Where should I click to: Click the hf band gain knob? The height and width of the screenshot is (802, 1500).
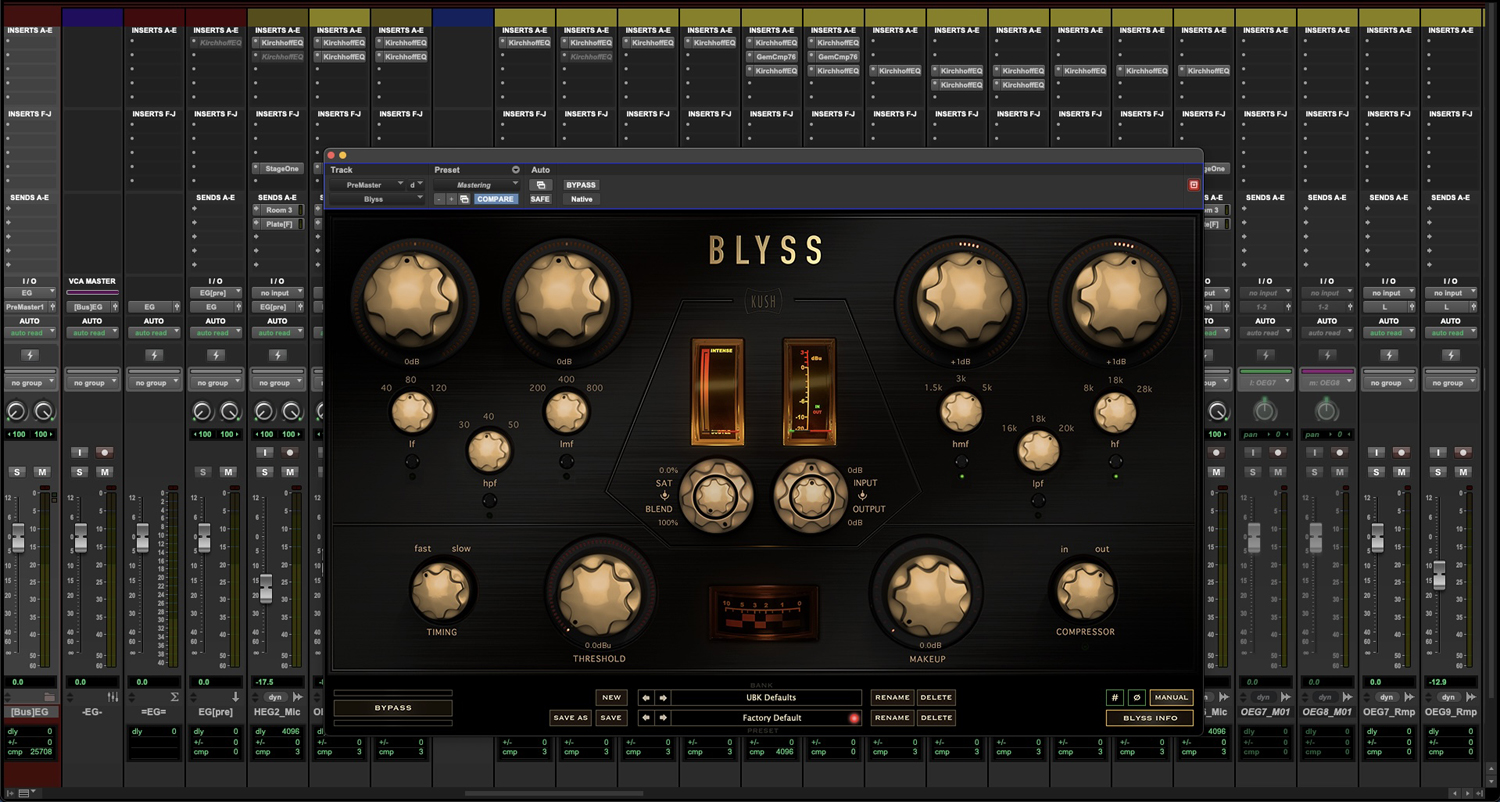1117,298
